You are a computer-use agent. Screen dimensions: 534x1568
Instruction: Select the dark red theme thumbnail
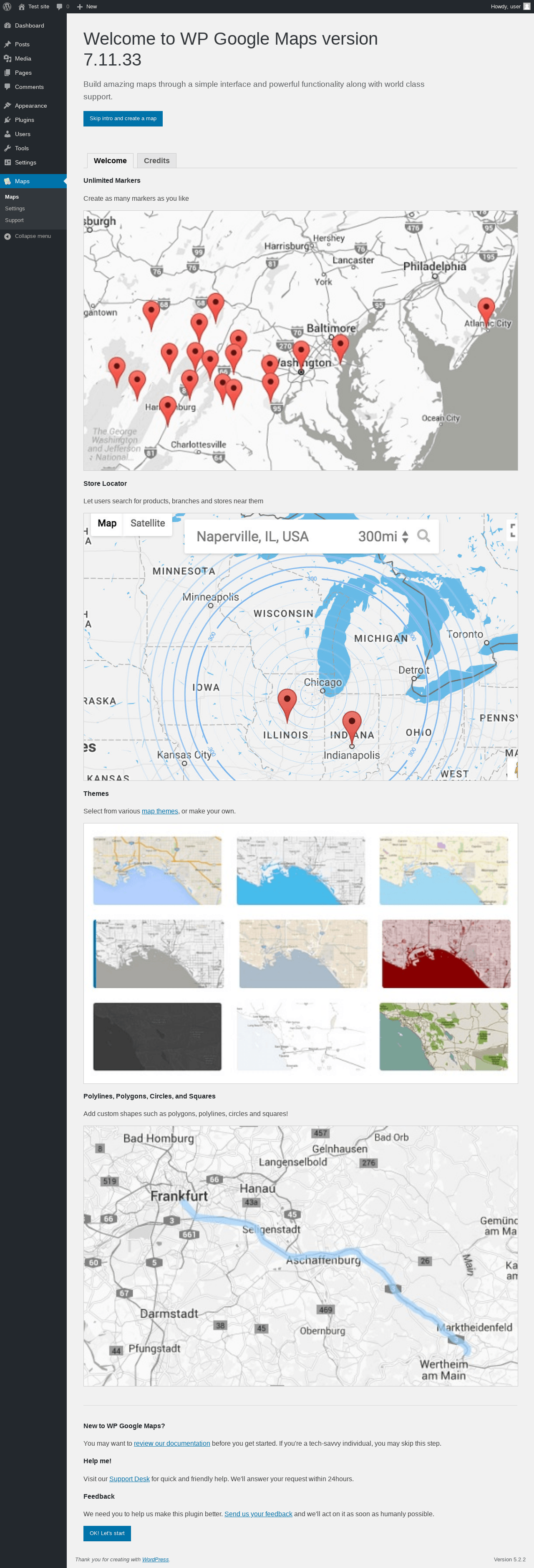click(446, 953)
